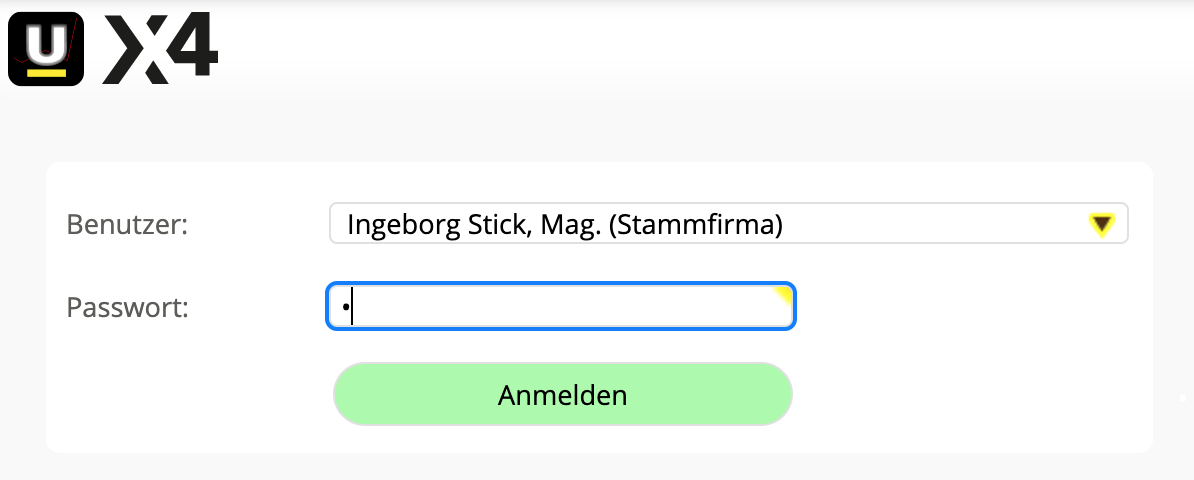Click the 'Anmelden' text label
This screenshot has width=1194, height=480.
(x=562, y=395)
